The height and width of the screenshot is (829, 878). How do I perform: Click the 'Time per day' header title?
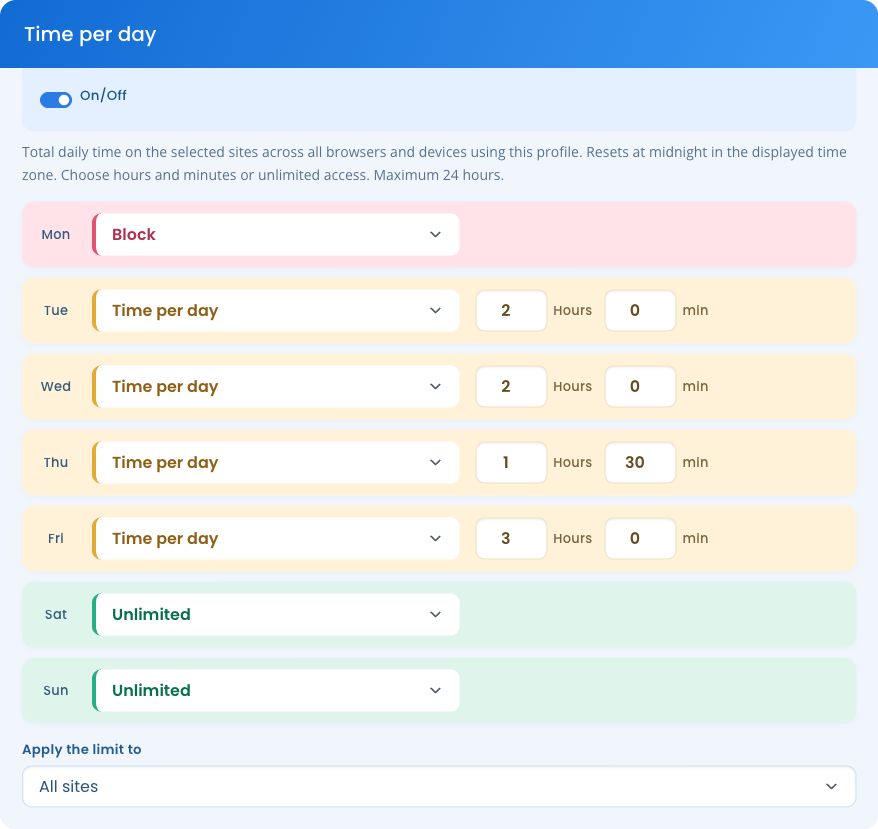(90, 35)
